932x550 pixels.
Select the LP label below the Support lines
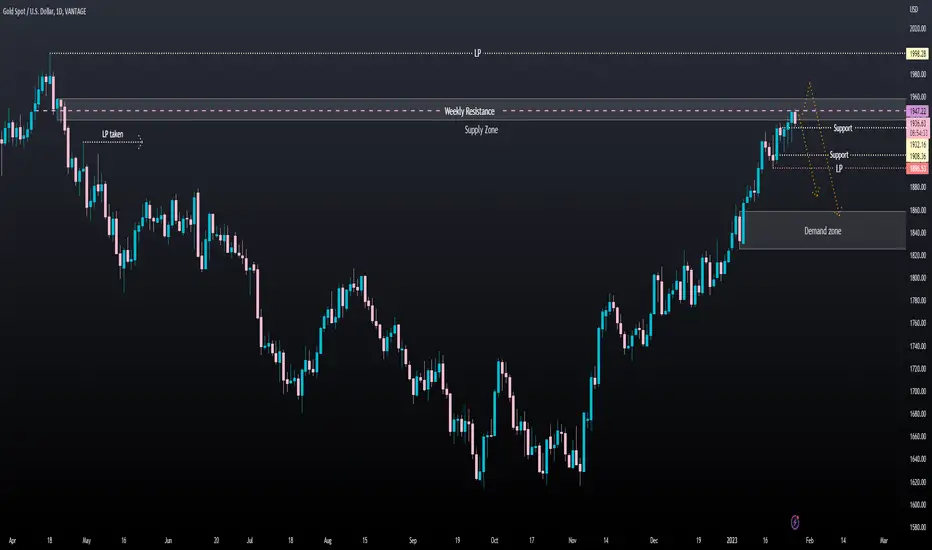tap(839, 168)
